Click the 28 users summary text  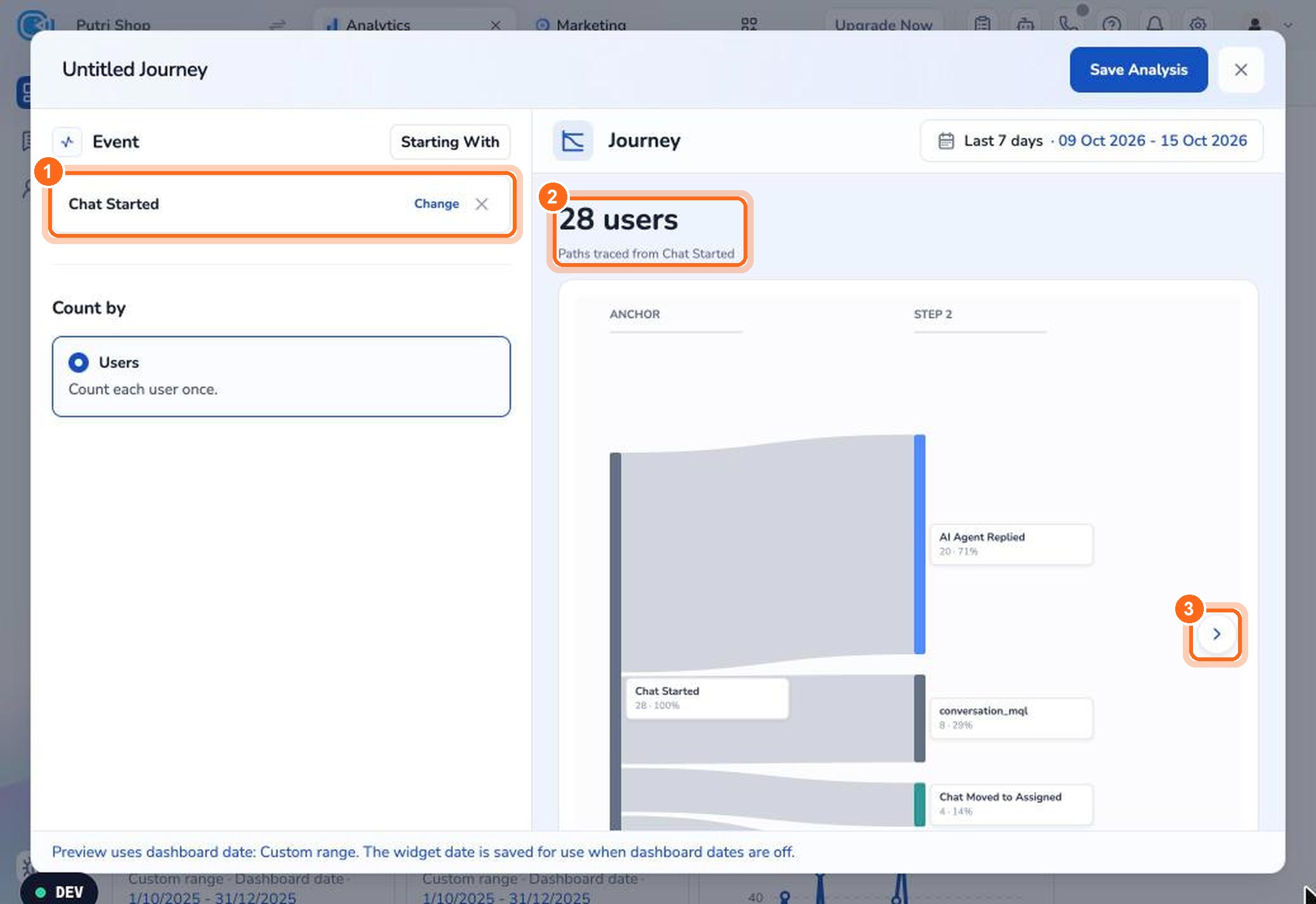(619, 220)
